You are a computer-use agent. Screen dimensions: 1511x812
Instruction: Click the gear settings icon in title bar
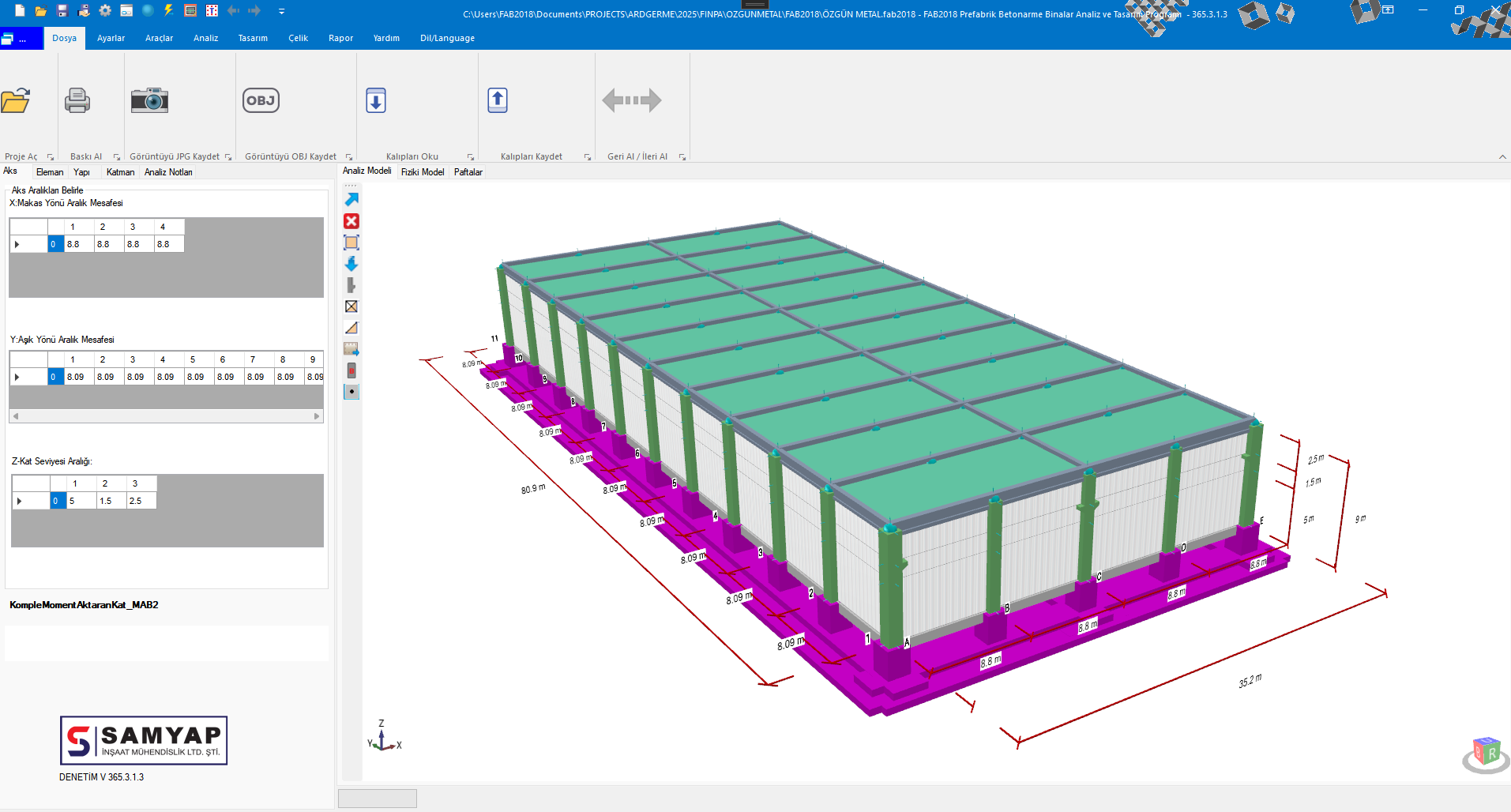[105, 10]
